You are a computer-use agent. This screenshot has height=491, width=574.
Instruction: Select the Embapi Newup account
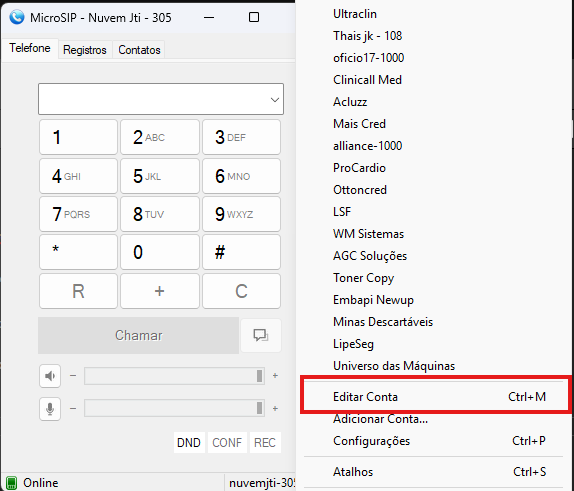373,300
